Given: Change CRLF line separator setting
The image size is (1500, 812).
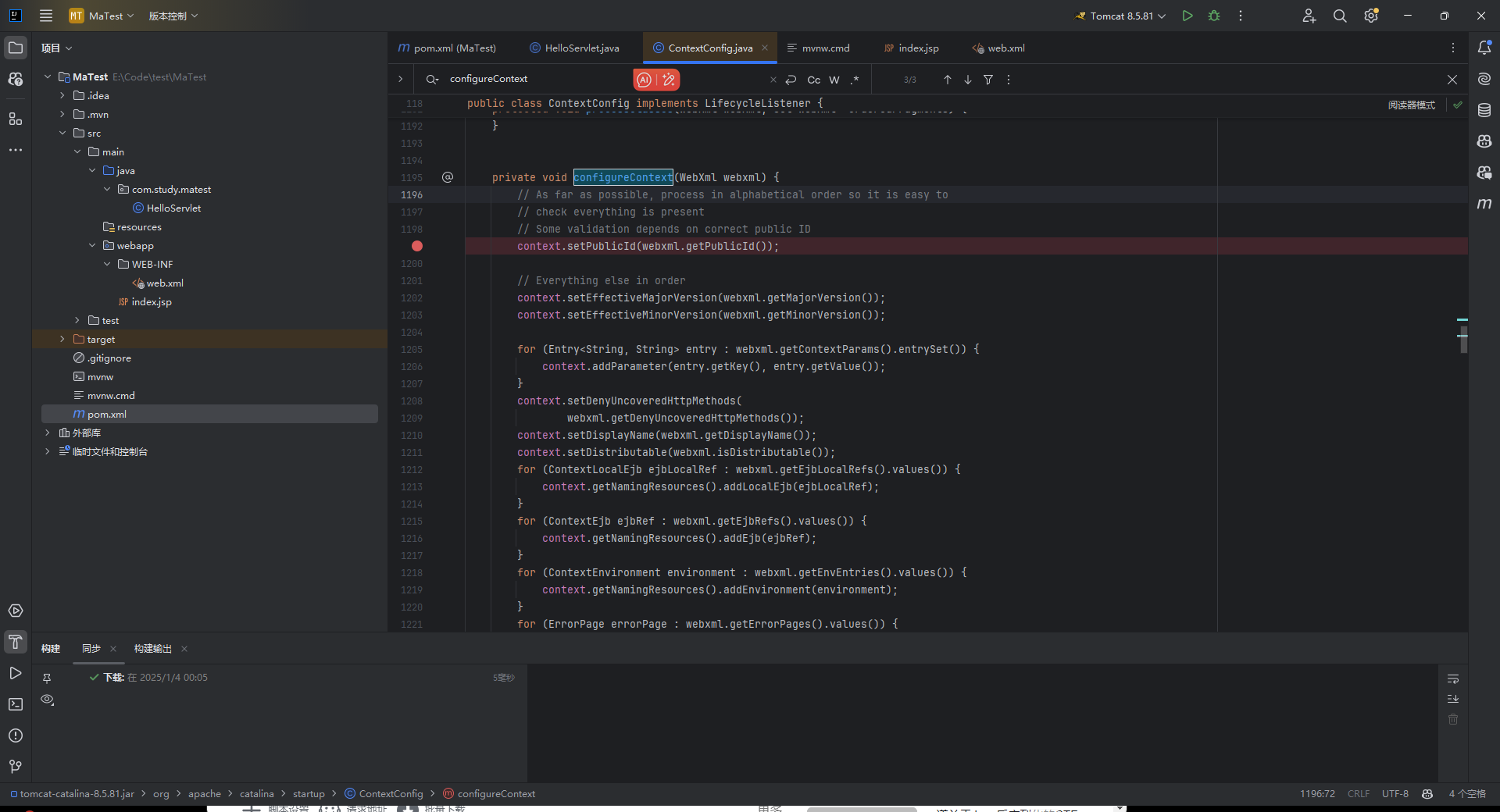Looking at the screenshot, I should point(1358,793).
